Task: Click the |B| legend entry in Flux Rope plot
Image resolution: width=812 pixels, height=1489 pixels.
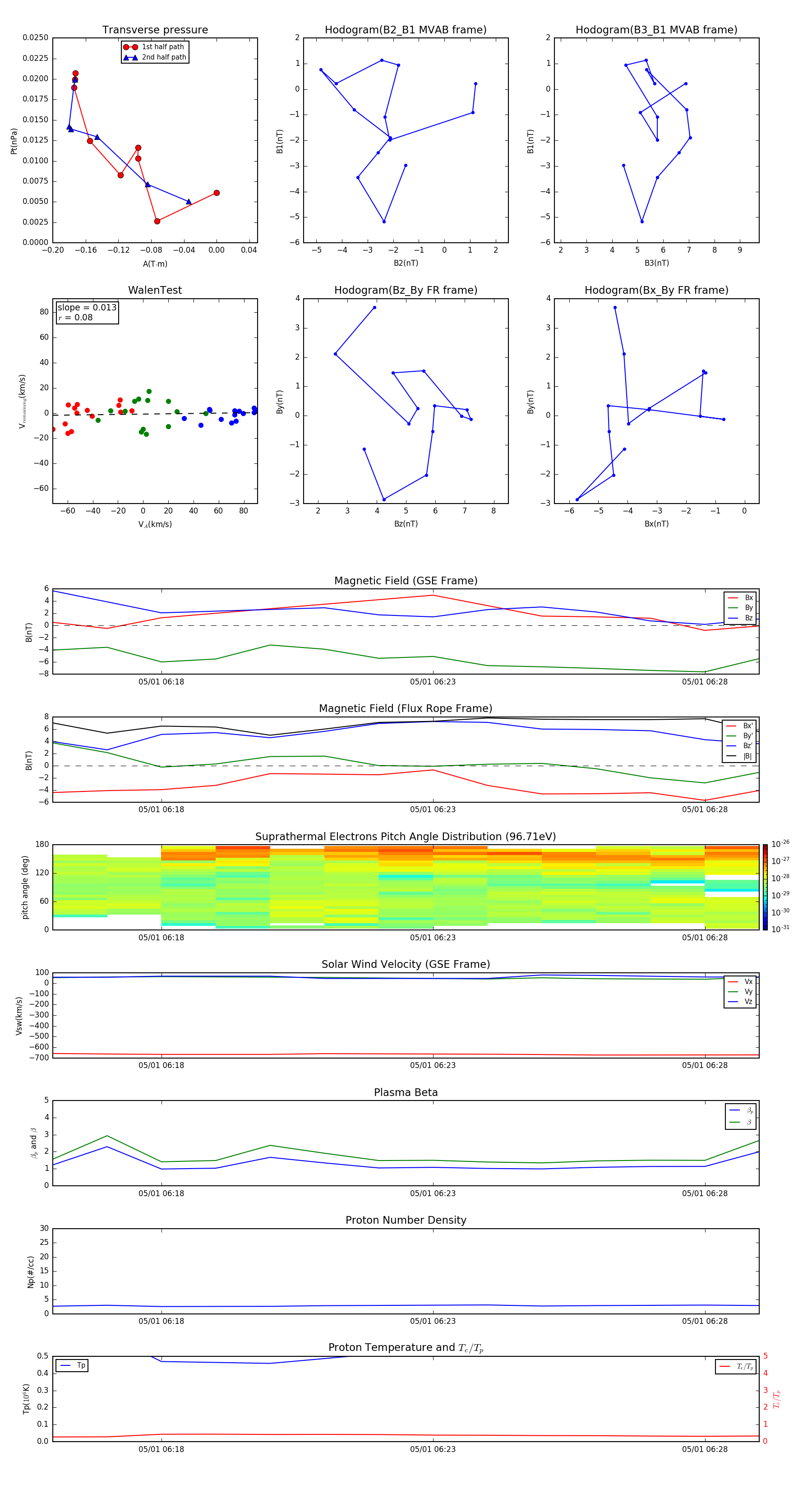Action: point(740,756)
